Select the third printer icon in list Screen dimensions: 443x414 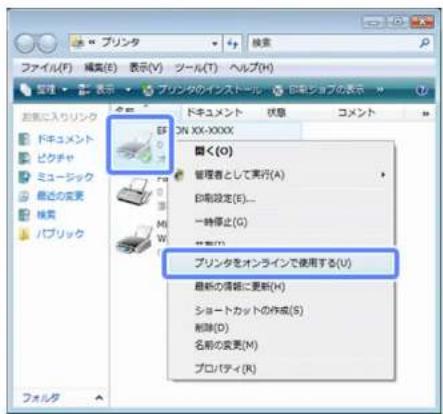[134, 241]
